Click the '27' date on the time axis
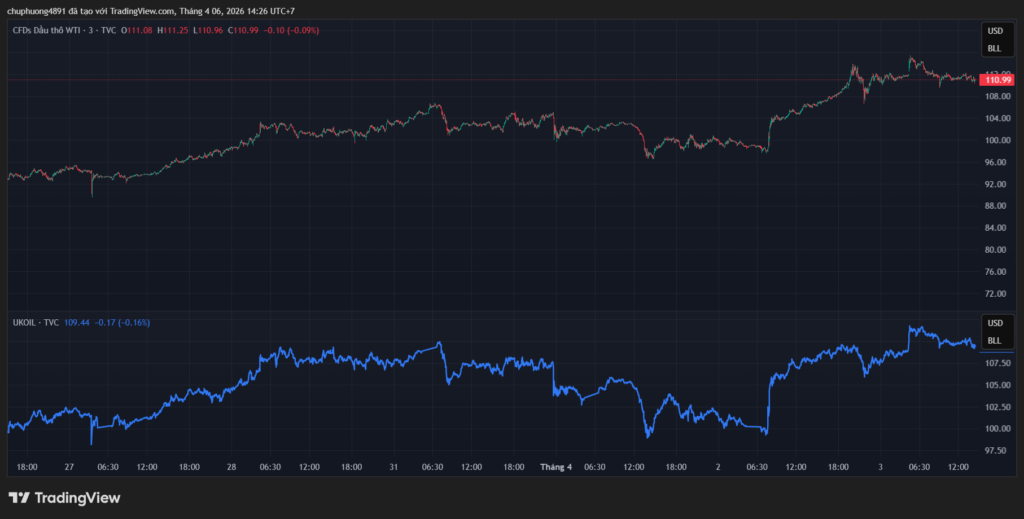The height and width of the screenshot is (519, 1024). pos(68,466)
